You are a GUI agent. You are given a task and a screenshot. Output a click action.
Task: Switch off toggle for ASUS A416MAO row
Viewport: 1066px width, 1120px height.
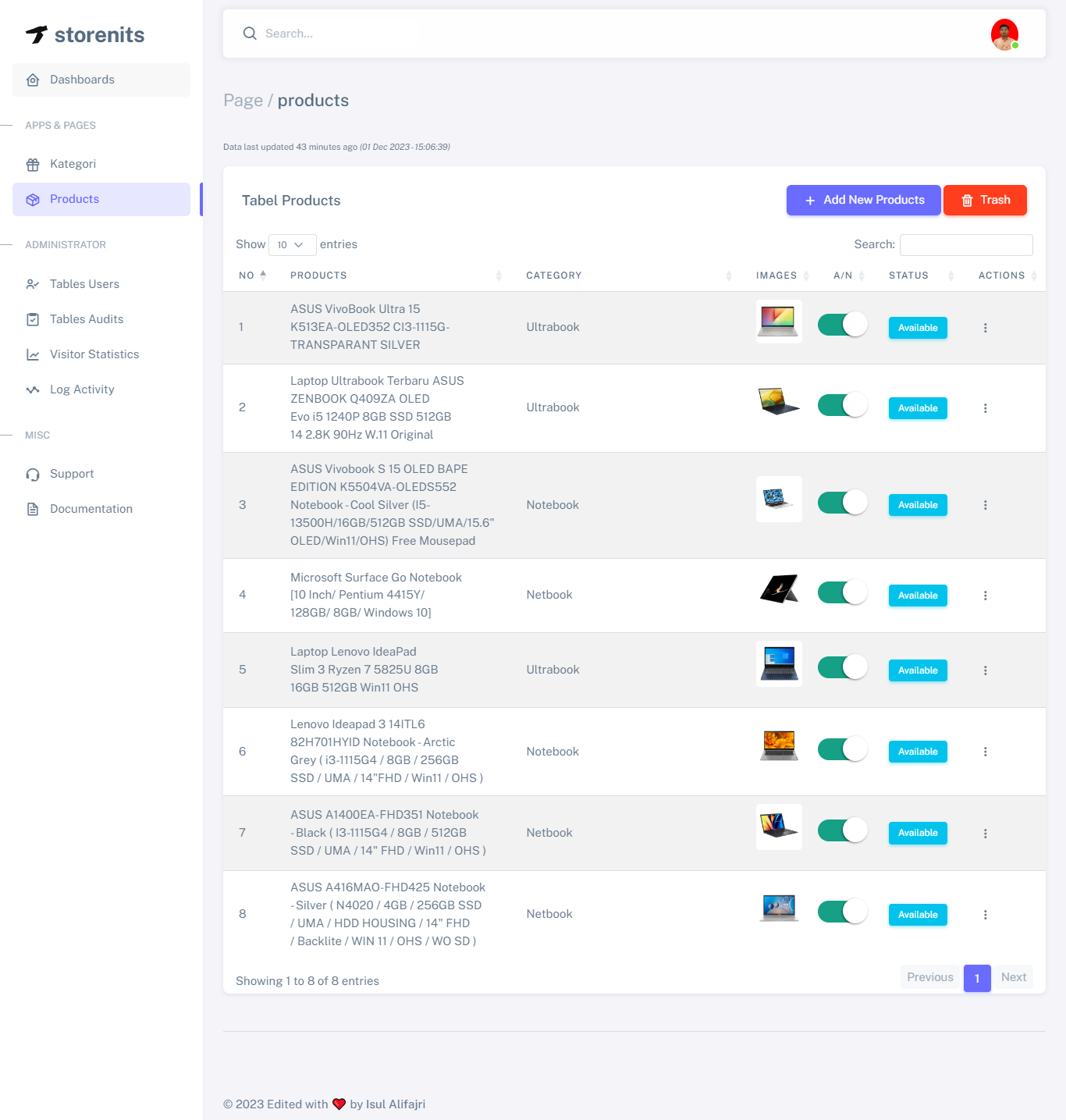click(842, 912)
